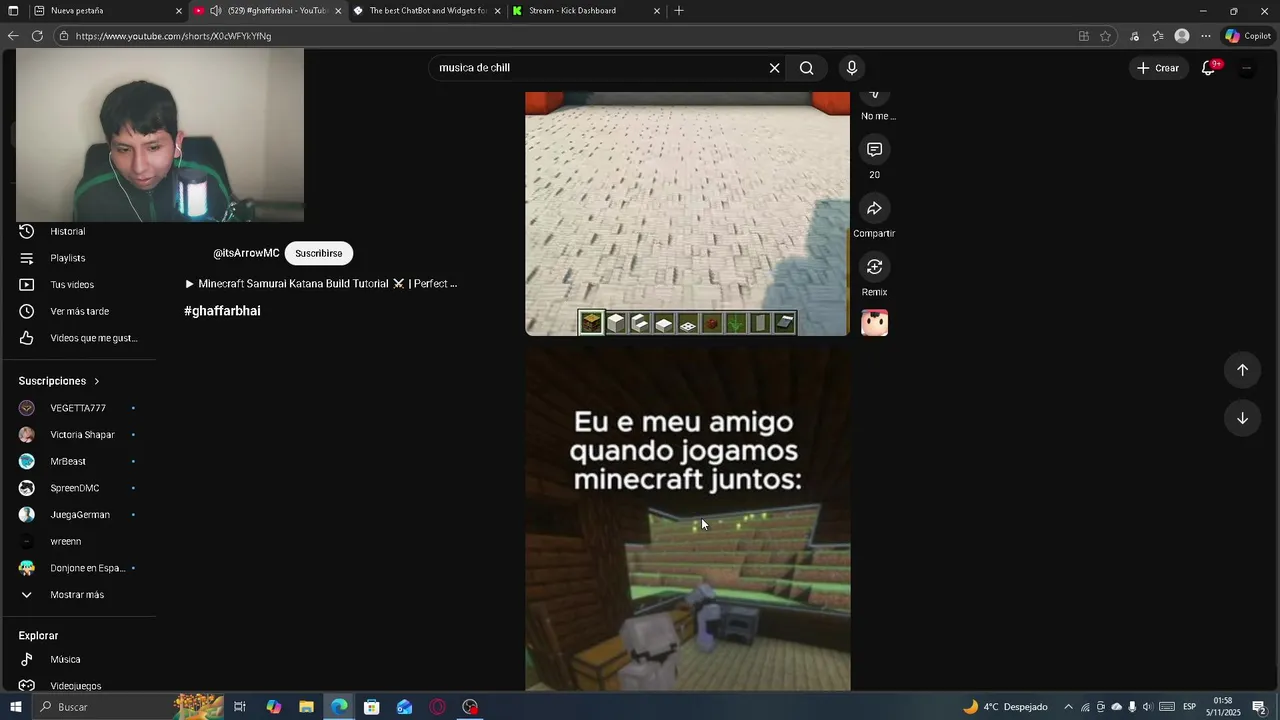1280x720 pixels.
Task: Click the Suscribirse button
Action: (318, 253)
